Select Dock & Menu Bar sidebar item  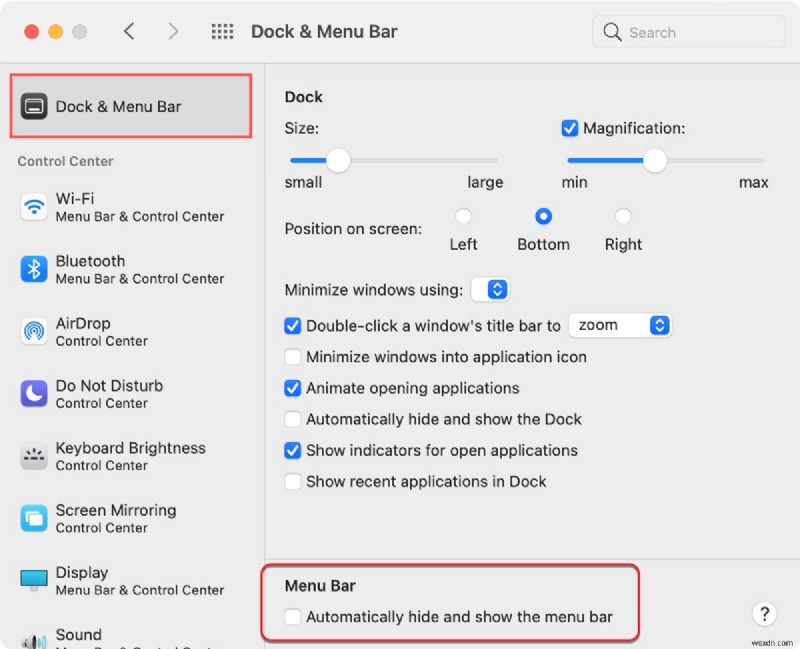[x=131, y=106]
